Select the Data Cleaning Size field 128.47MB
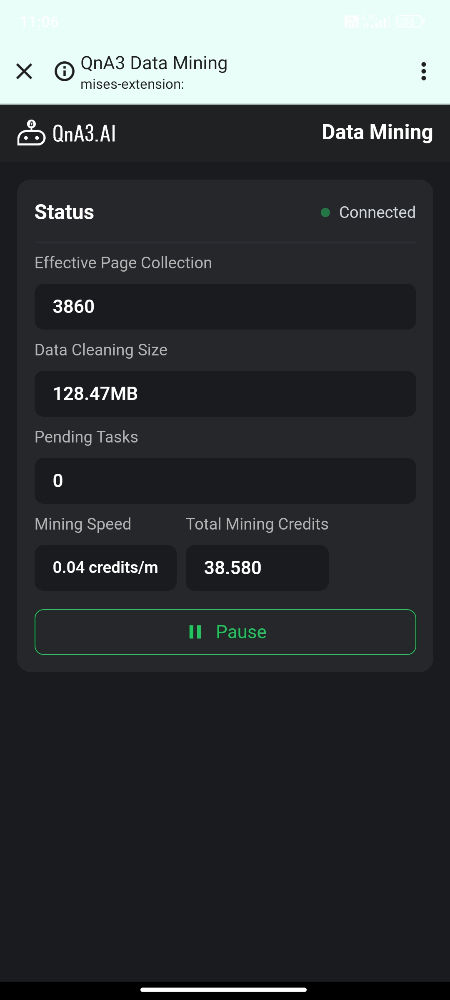The height and width of the screenshot is (1000, 450). coord(225,393)
